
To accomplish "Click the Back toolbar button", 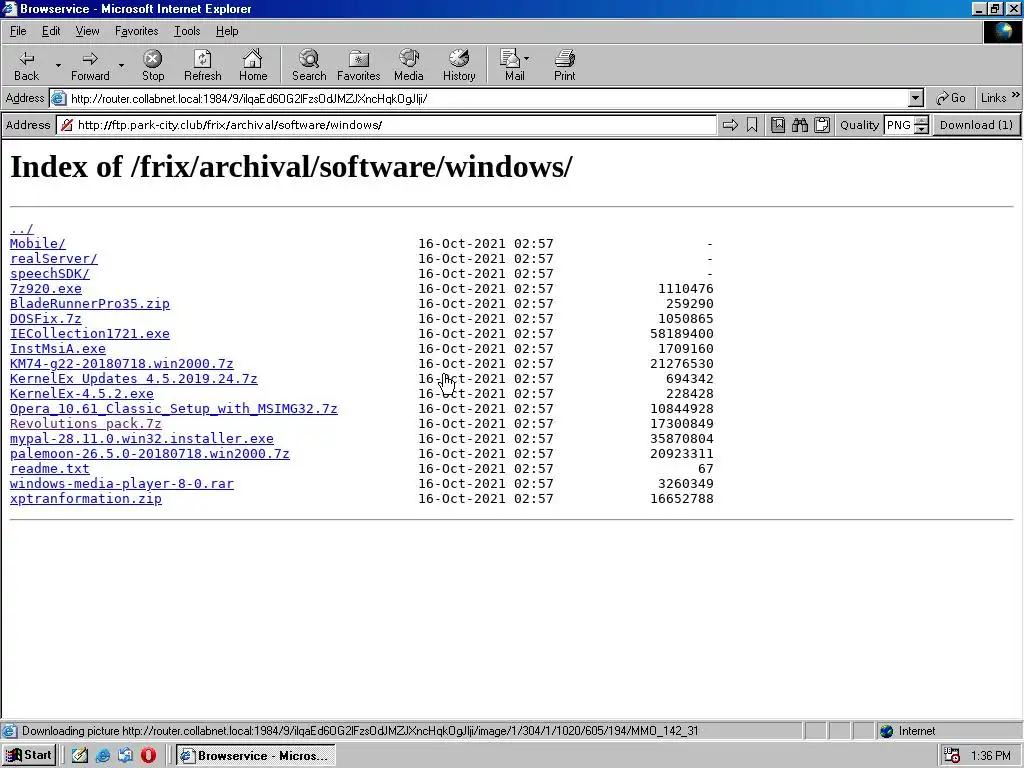I will point(27,65).
